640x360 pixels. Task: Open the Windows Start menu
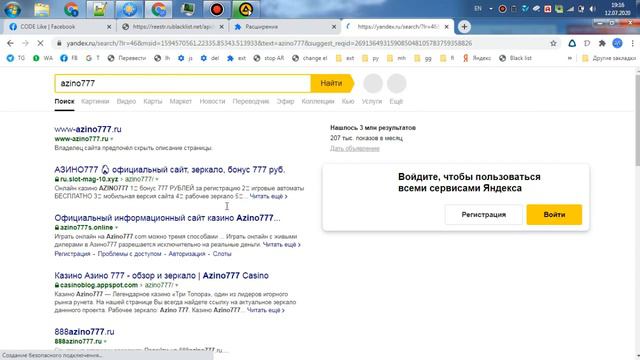(11, 9)
